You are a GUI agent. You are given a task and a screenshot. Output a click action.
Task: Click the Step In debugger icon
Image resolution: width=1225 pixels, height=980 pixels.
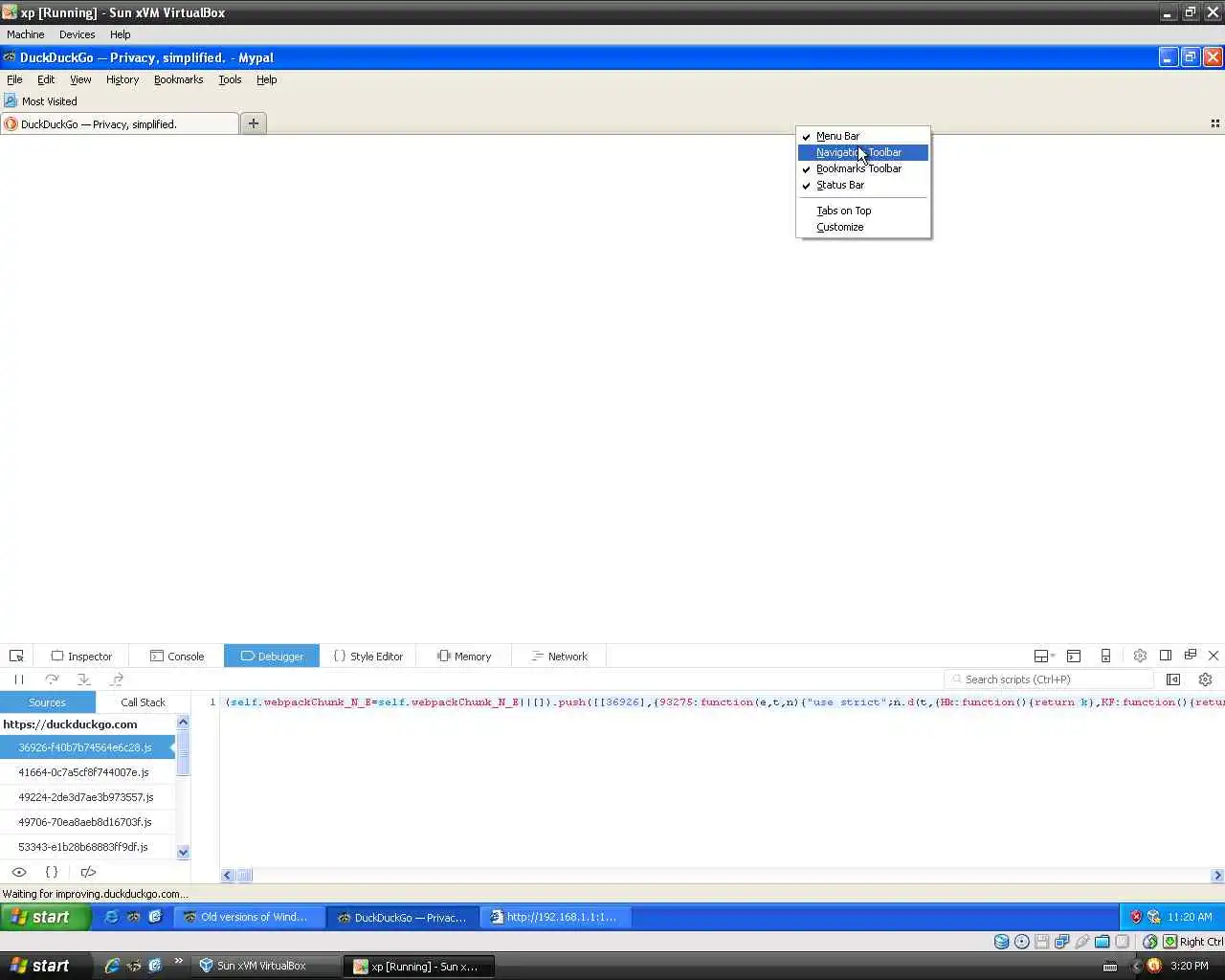[x=84, y=679]
